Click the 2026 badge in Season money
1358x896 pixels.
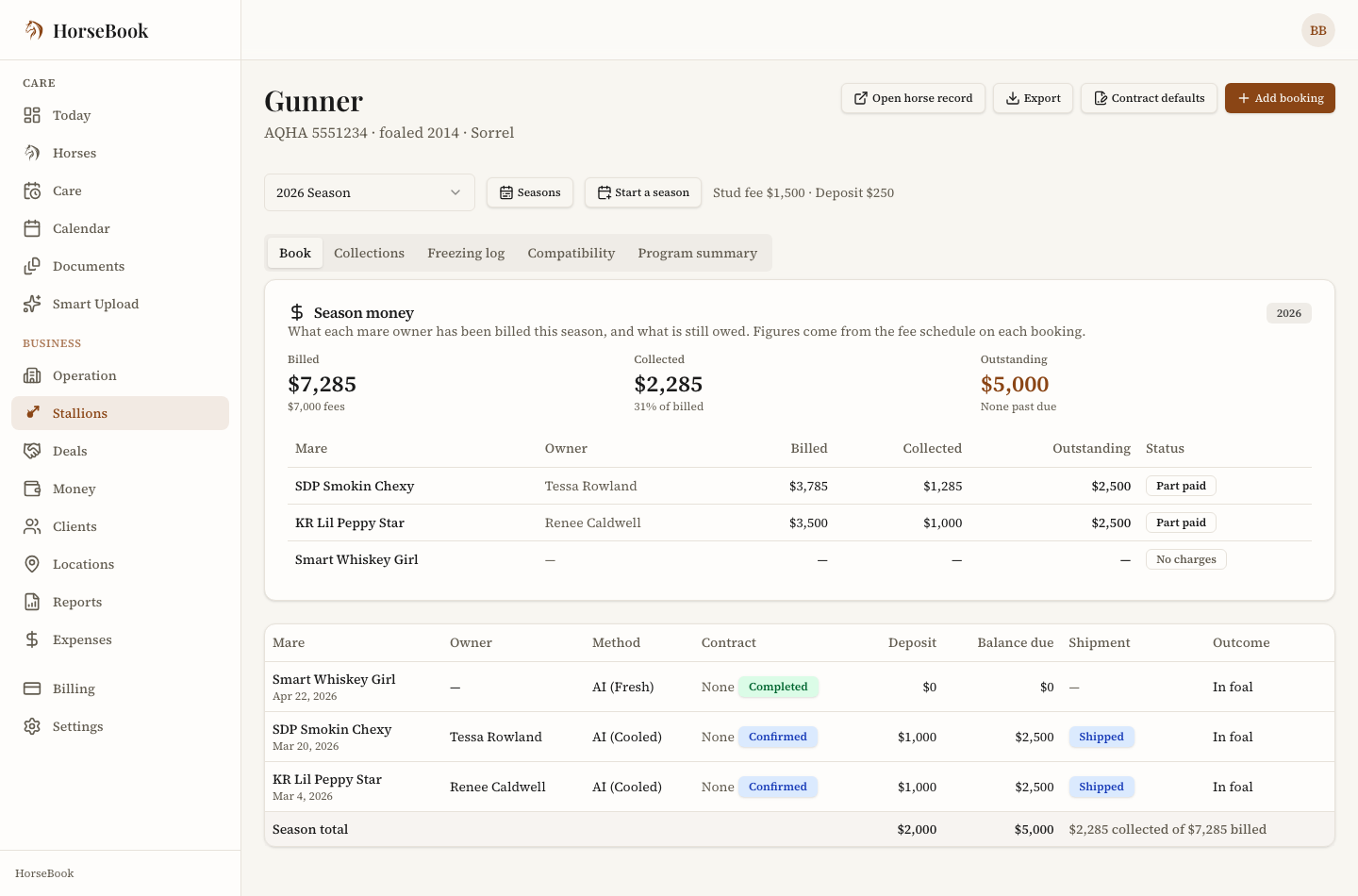click(1289, 313)
